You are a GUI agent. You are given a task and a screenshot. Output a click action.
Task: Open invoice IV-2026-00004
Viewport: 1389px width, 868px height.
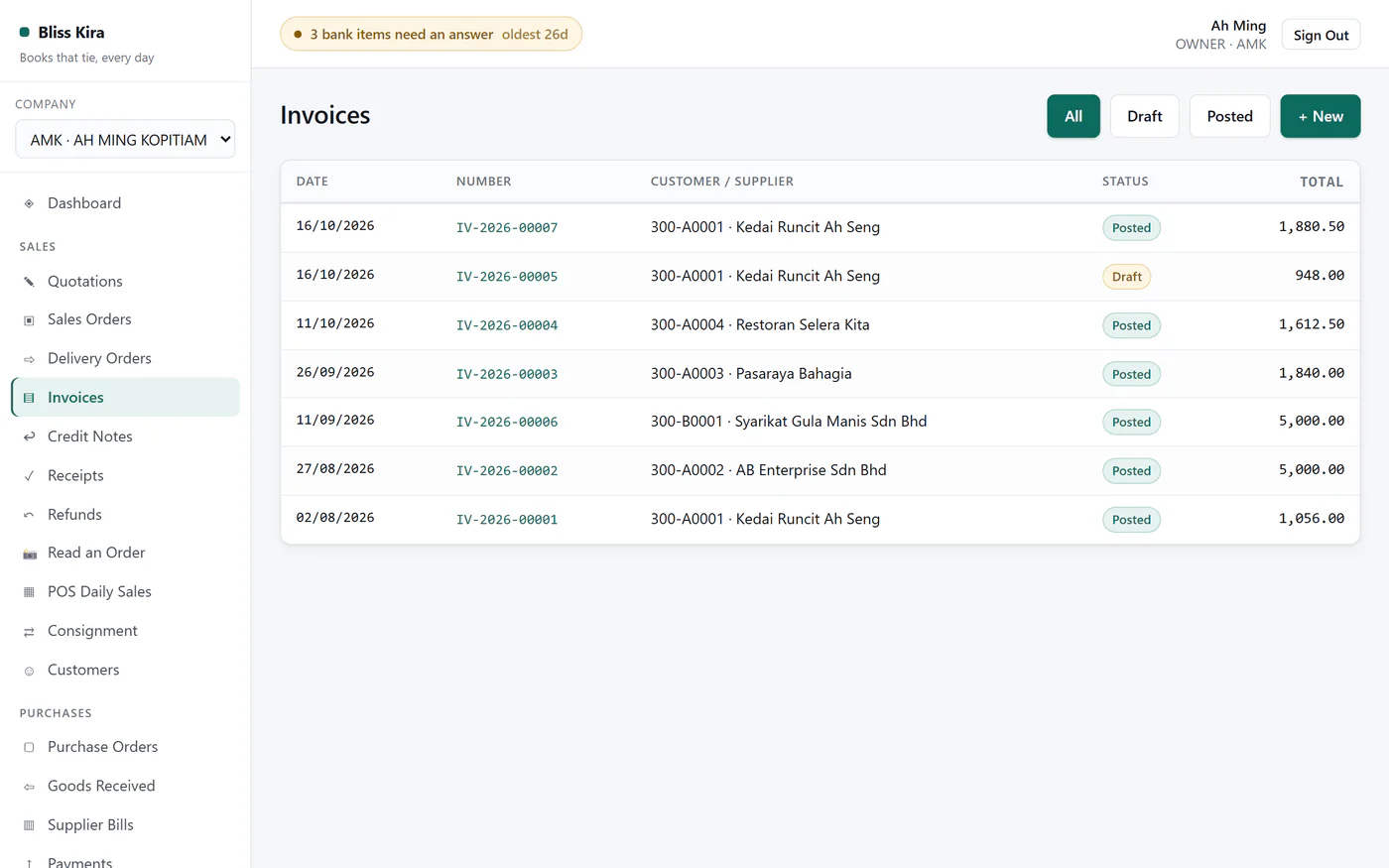pos(507,325)
